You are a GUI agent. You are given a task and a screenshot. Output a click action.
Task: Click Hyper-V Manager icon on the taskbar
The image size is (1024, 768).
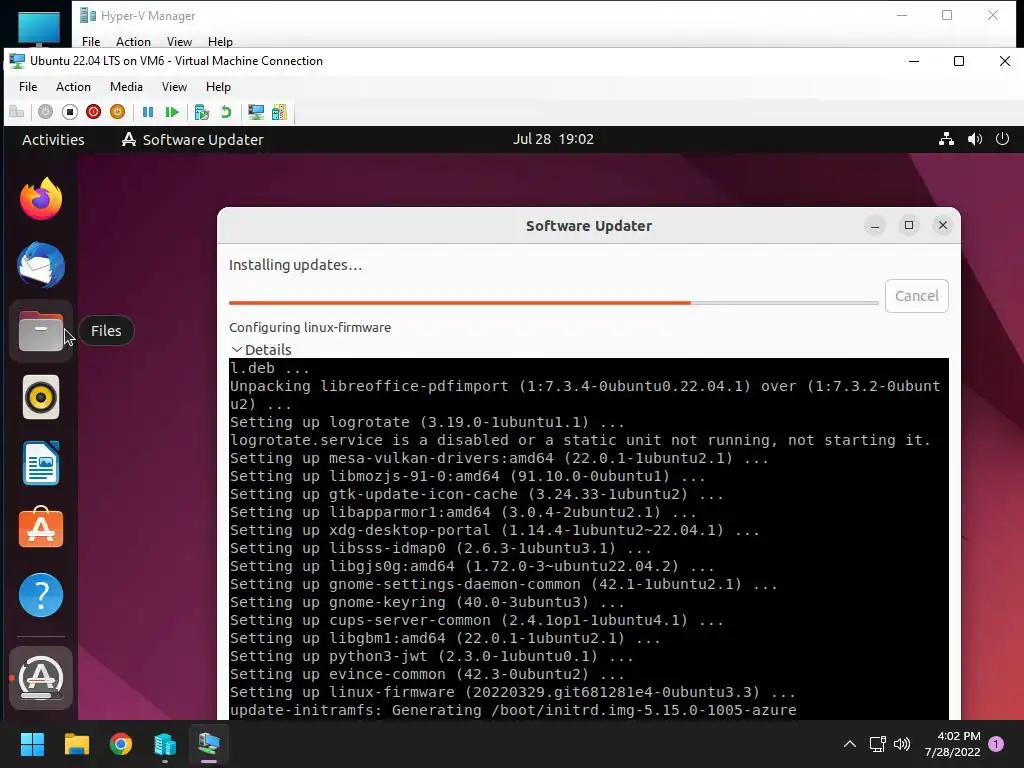[165, 744]
